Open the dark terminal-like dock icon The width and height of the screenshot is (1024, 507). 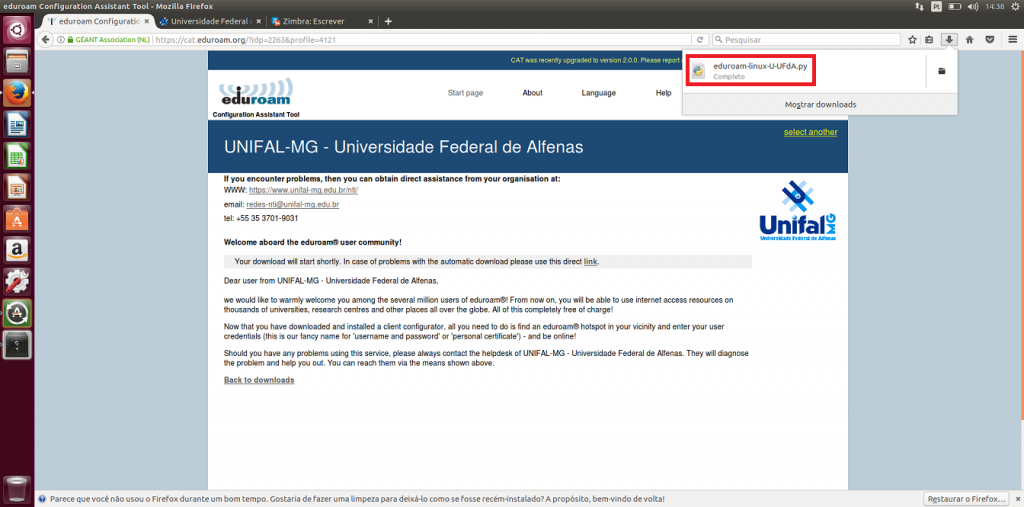point(17,344)
